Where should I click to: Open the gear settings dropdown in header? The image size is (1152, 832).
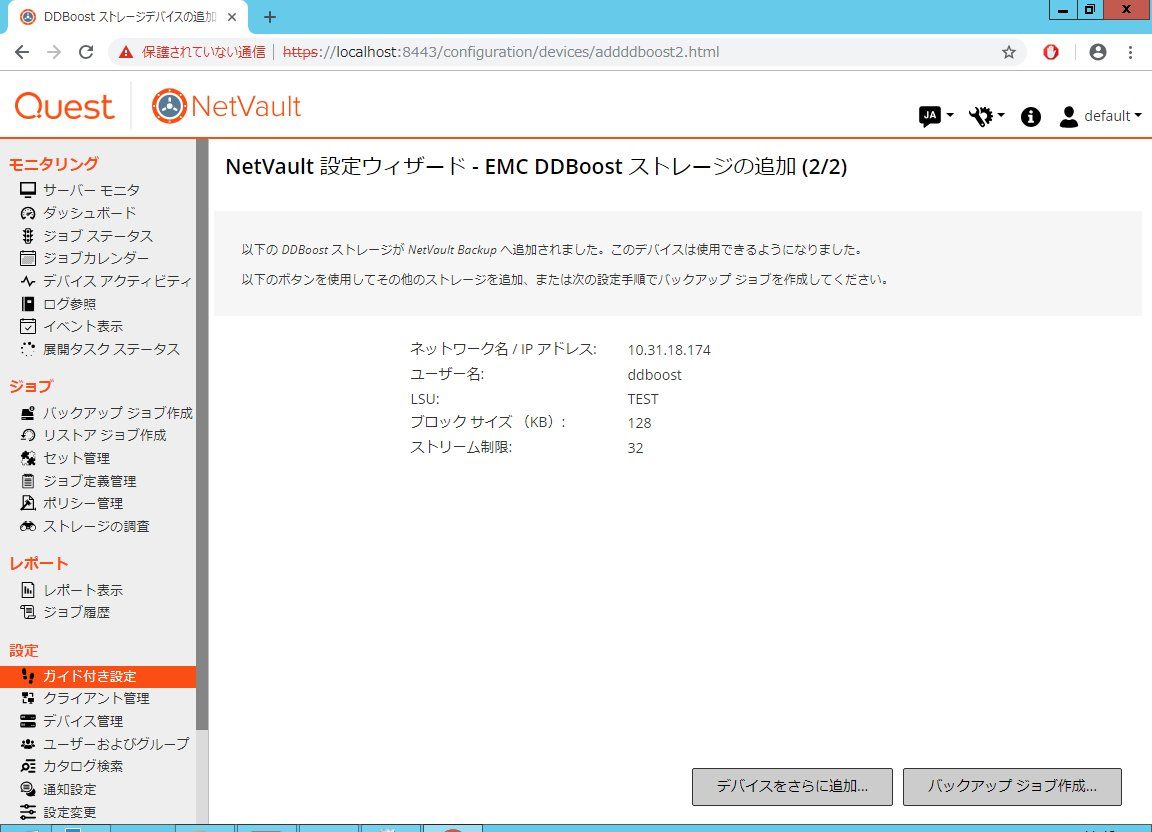point(986,116)
